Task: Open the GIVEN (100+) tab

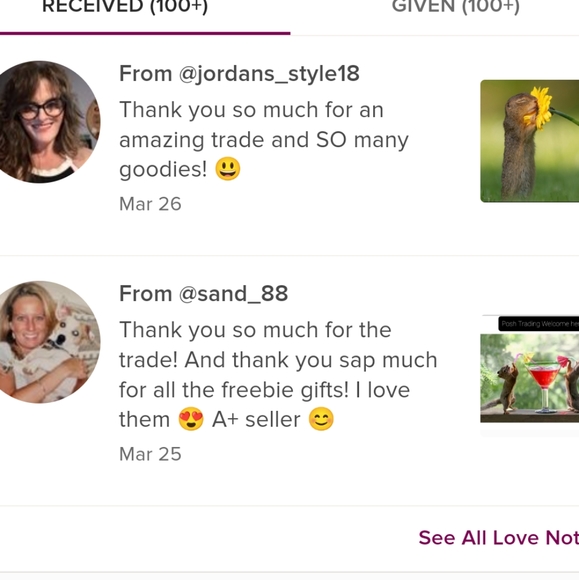Action: click(x=456, y=7)
